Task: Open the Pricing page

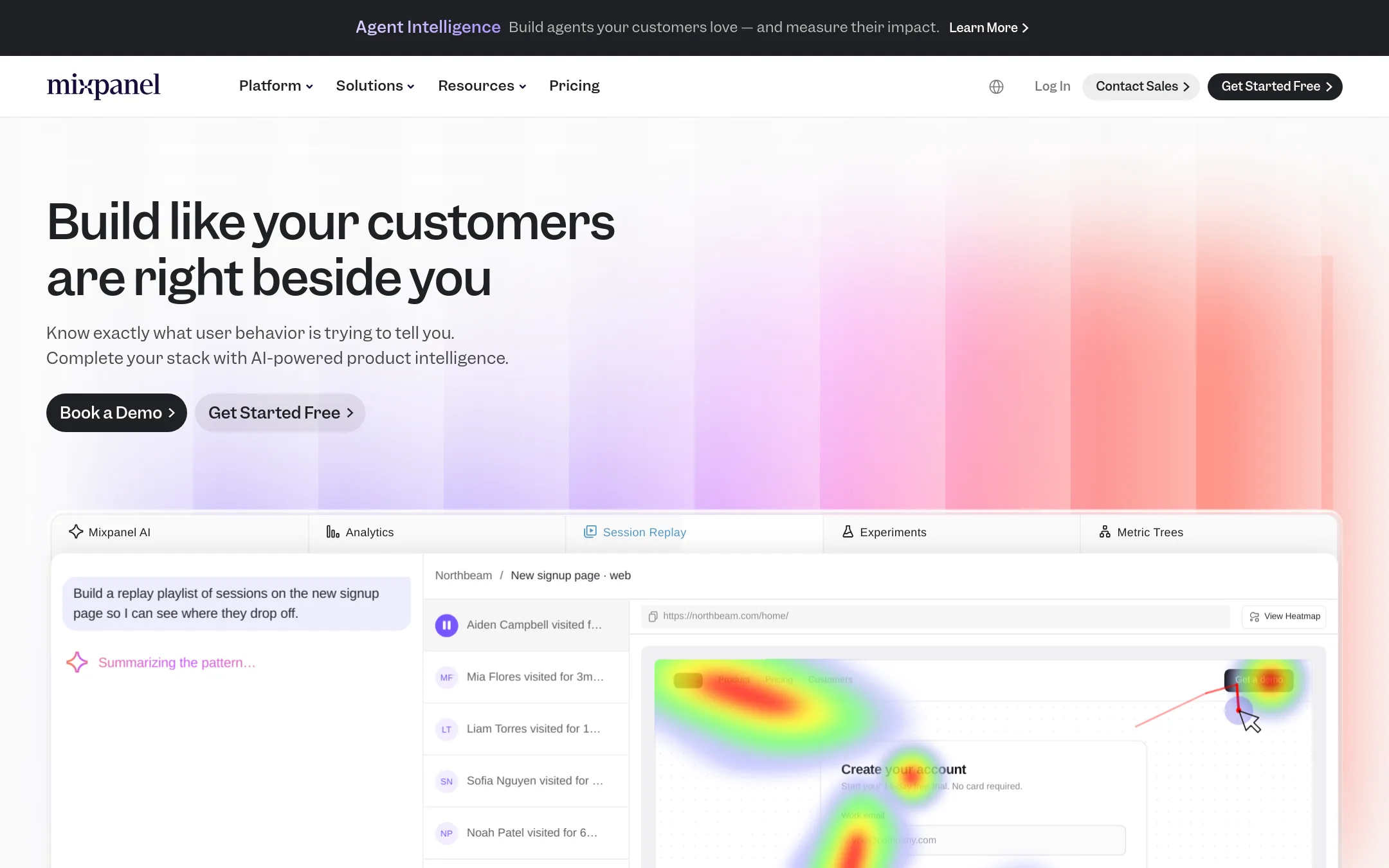Action: tap(574, 86)
